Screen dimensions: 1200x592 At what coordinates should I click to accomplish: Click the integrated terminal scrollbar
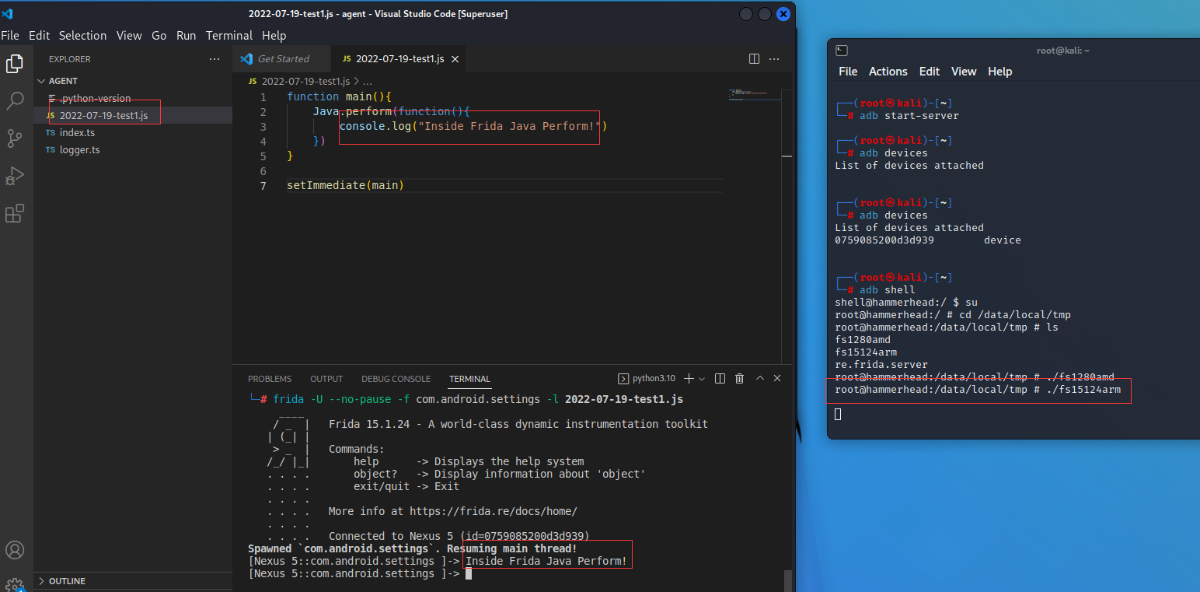pos(787,581)
